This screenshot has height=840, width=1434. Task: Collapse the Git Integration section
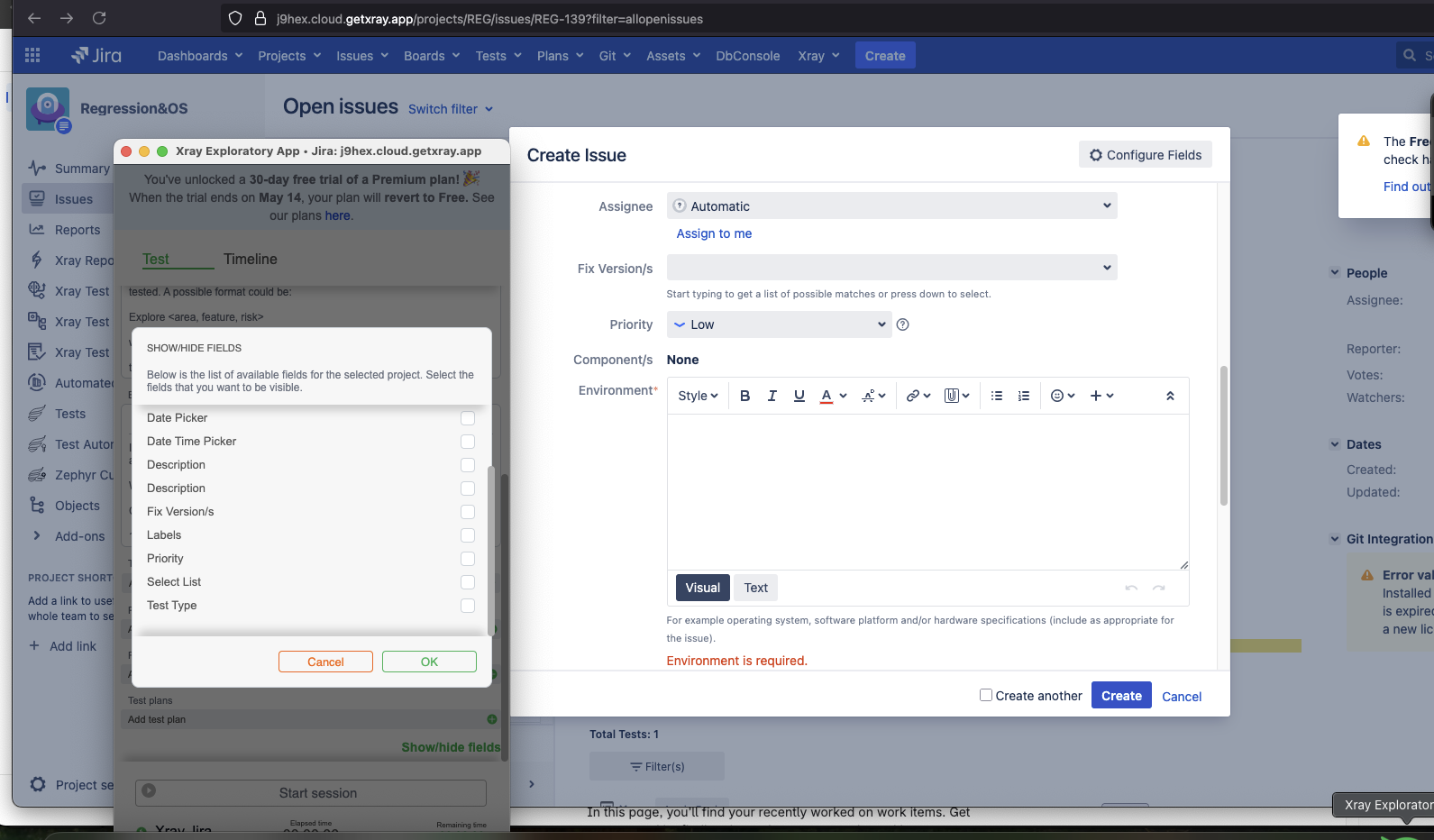tap(1335, 539)
